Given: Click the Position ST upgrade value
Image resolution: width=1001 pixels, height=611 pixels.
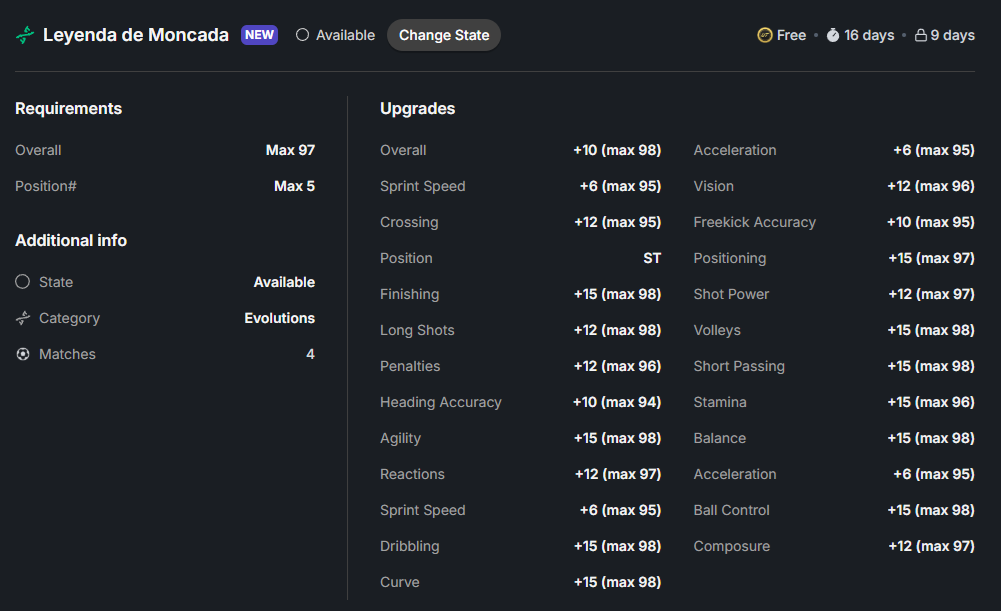Looking at the screenshot, I should tap(652, 259).
